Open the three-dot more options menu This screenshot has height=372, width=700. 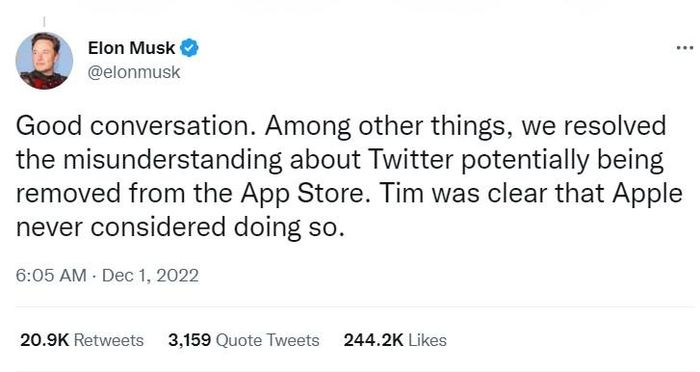click(x=685, y=47)
